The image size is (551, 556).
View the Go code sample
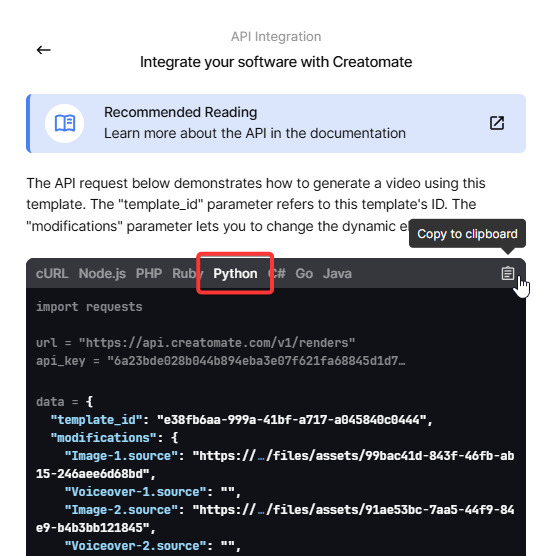point(304,273)
